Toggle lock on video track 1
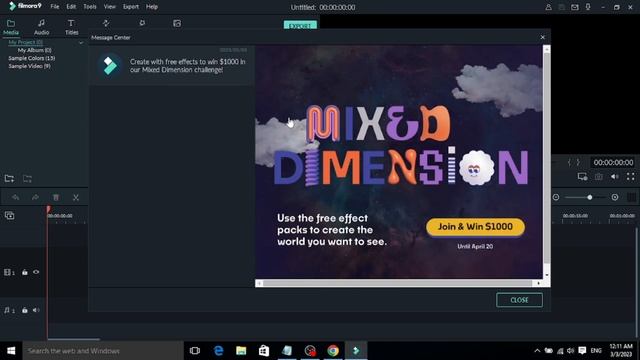Viewport: 640px width, 360px height. click(25, 272)
